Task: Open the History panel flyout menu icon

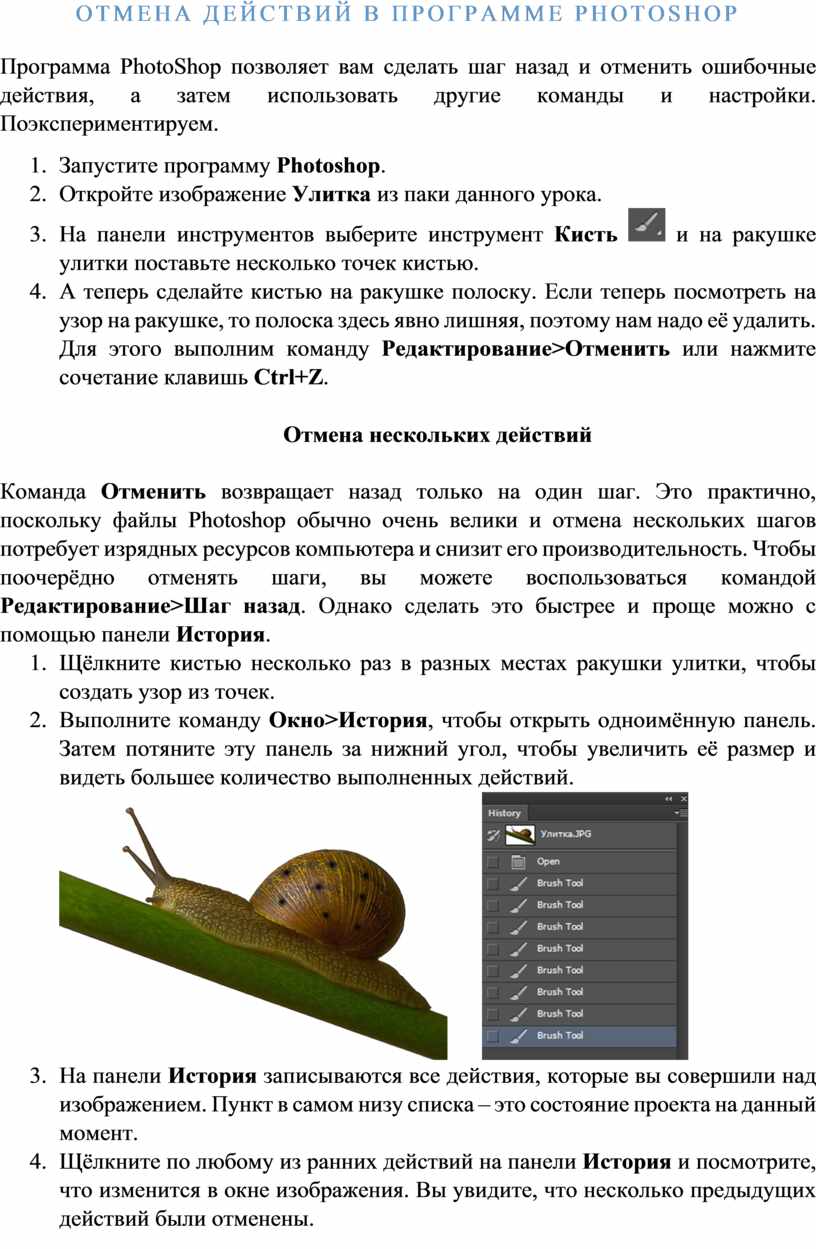Action: pos(681,813)
